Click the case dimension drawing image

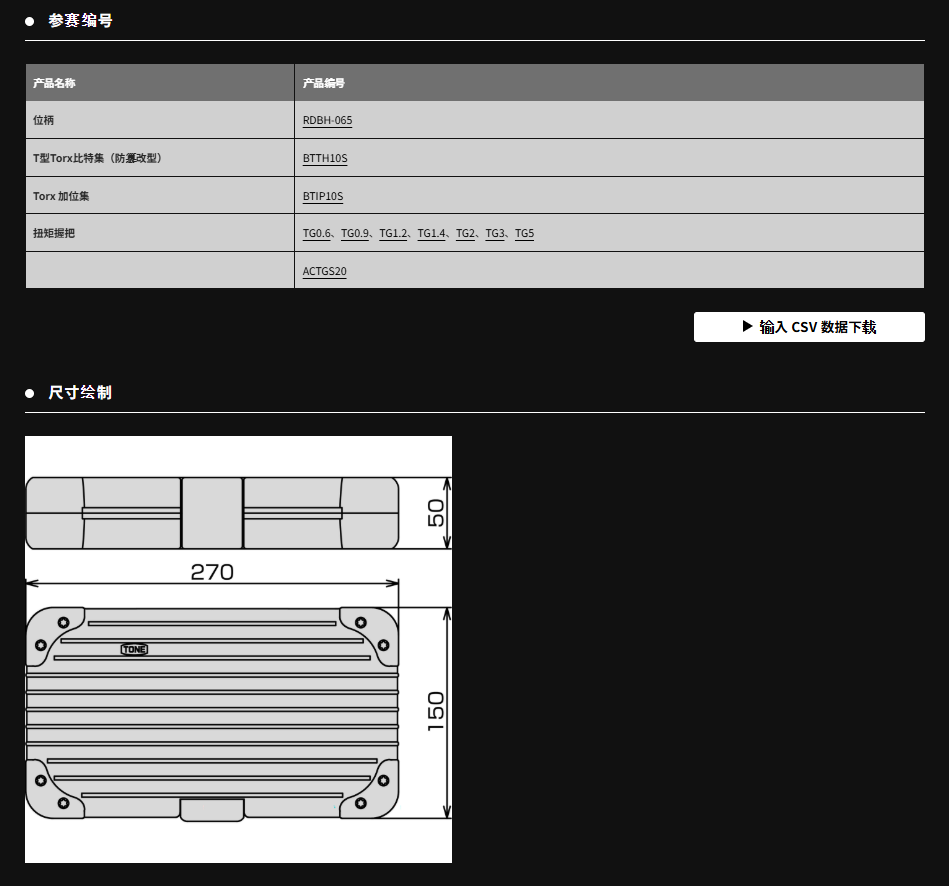[x=238, y=649]
